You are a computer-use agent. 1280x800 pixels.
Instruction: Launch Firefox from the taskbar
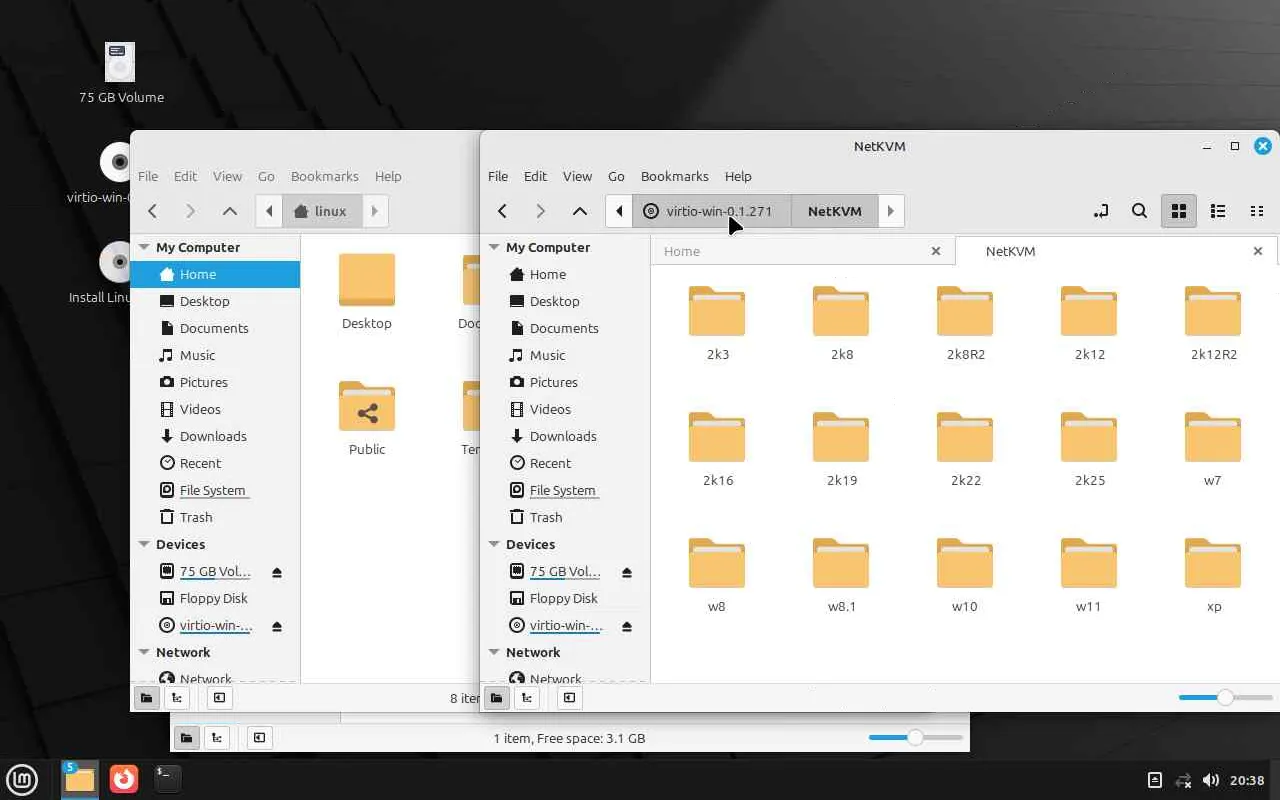click(x=124, y=778)
